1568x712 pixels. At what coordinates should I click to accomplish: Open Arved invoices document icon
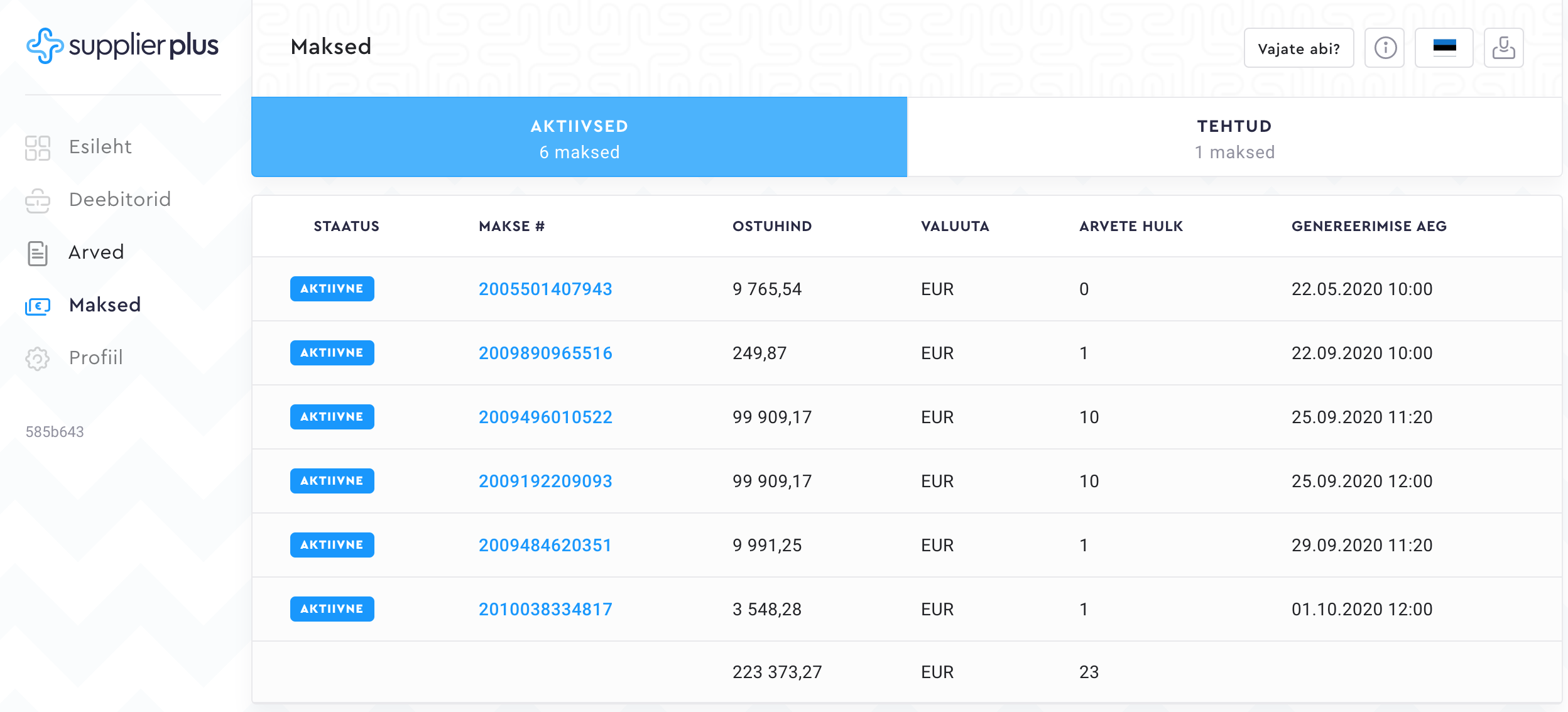(x=37, y=253)
